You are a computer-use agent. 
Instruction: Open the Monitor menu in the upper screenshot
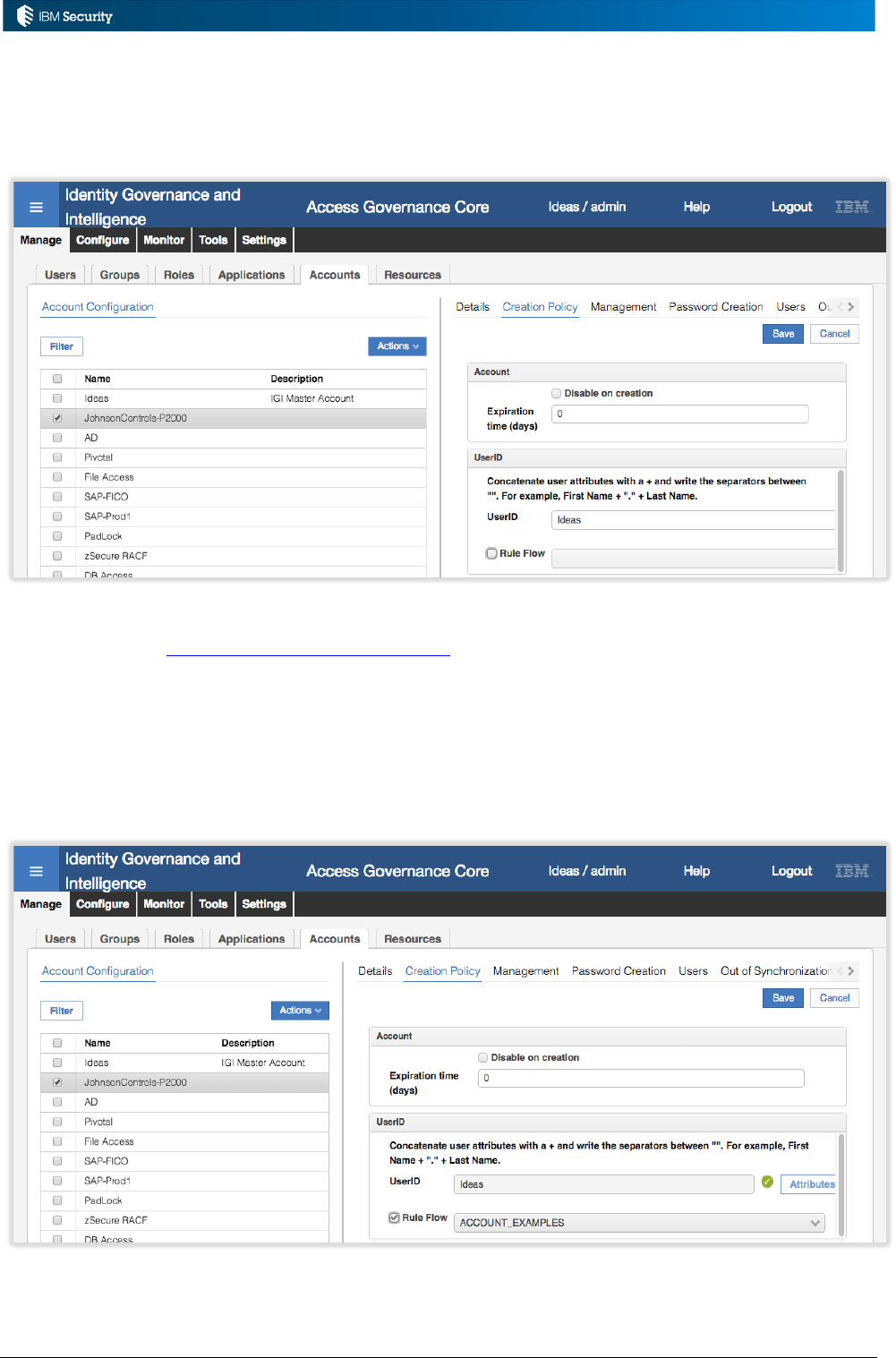164,240
